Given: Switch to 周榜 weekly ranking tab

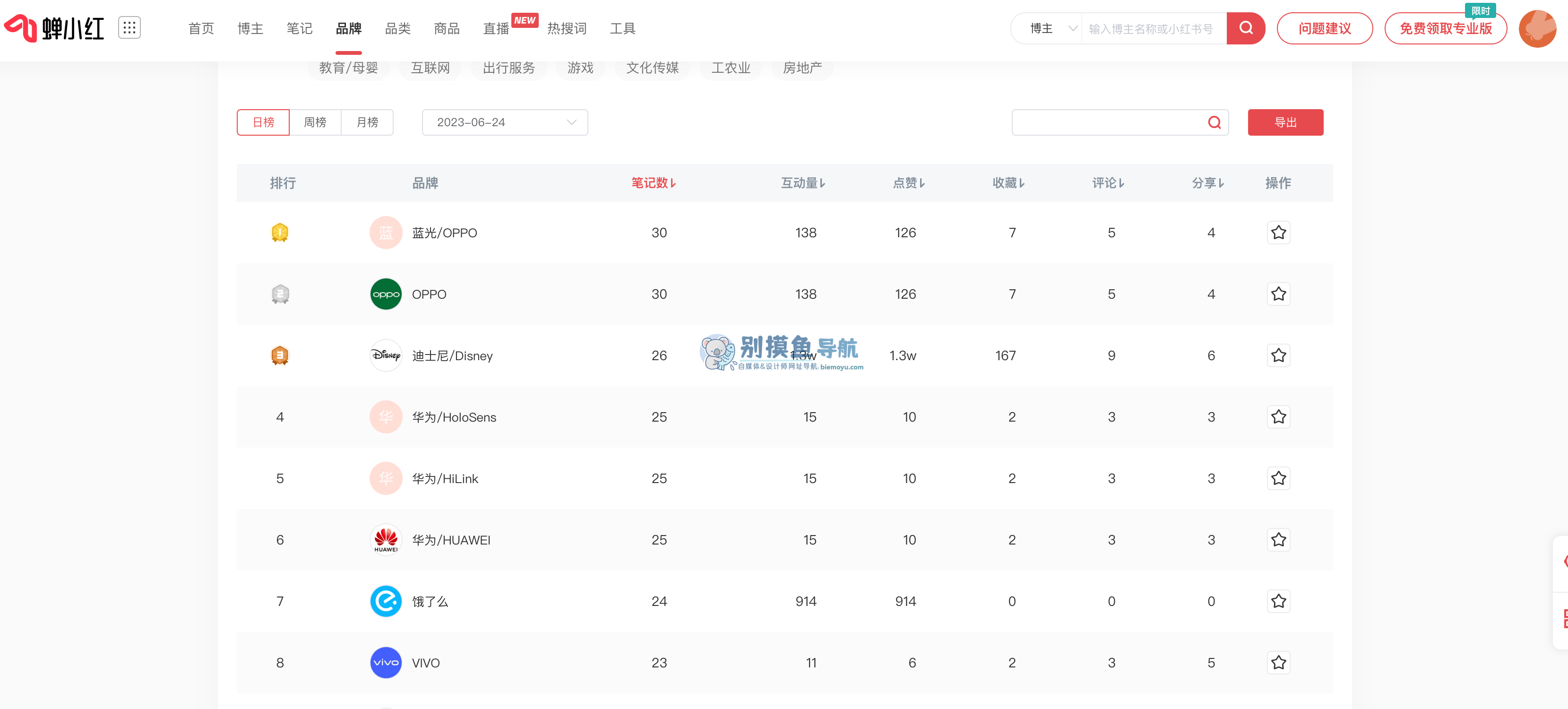Looking at the screenshot, I should (x=315, y=122).
